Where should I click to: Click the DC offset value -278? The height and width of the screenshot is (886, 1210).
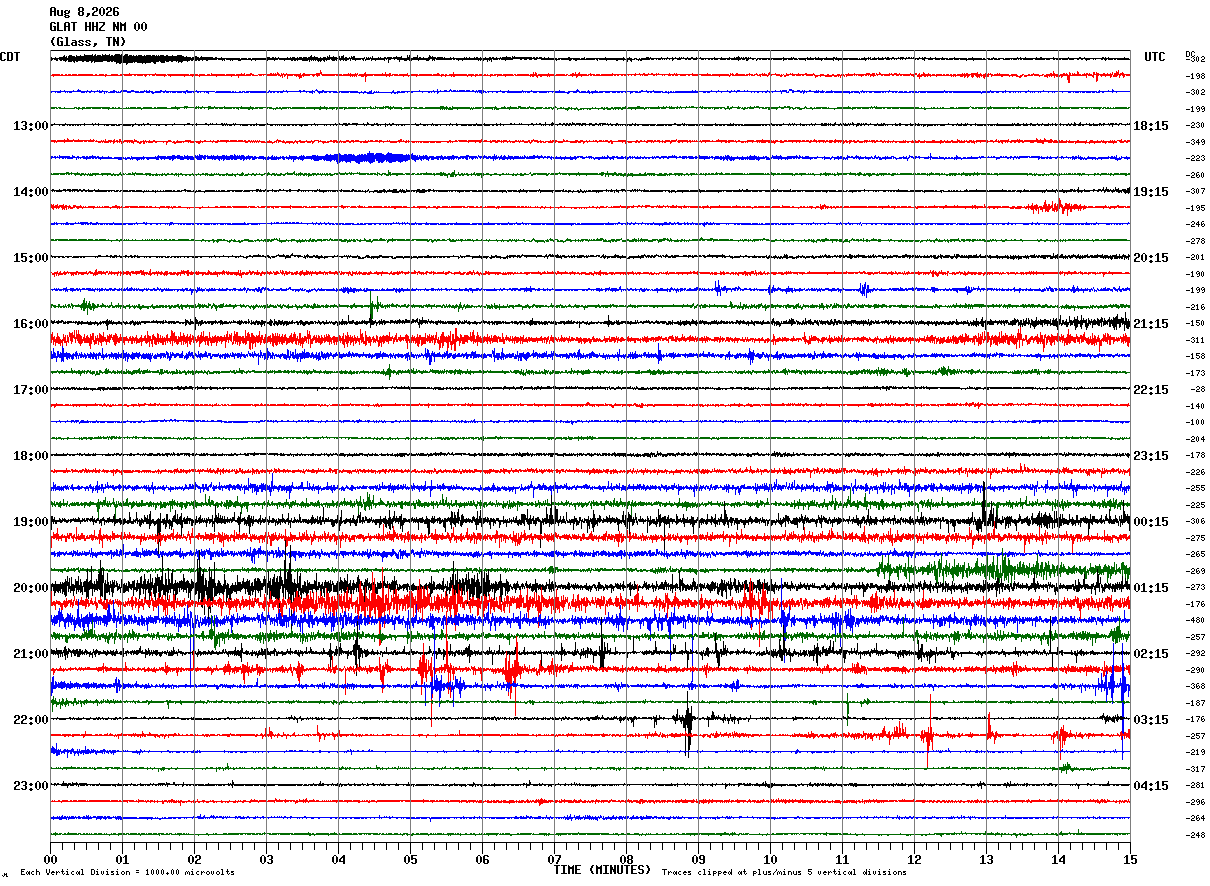(x=1195, y=241)
